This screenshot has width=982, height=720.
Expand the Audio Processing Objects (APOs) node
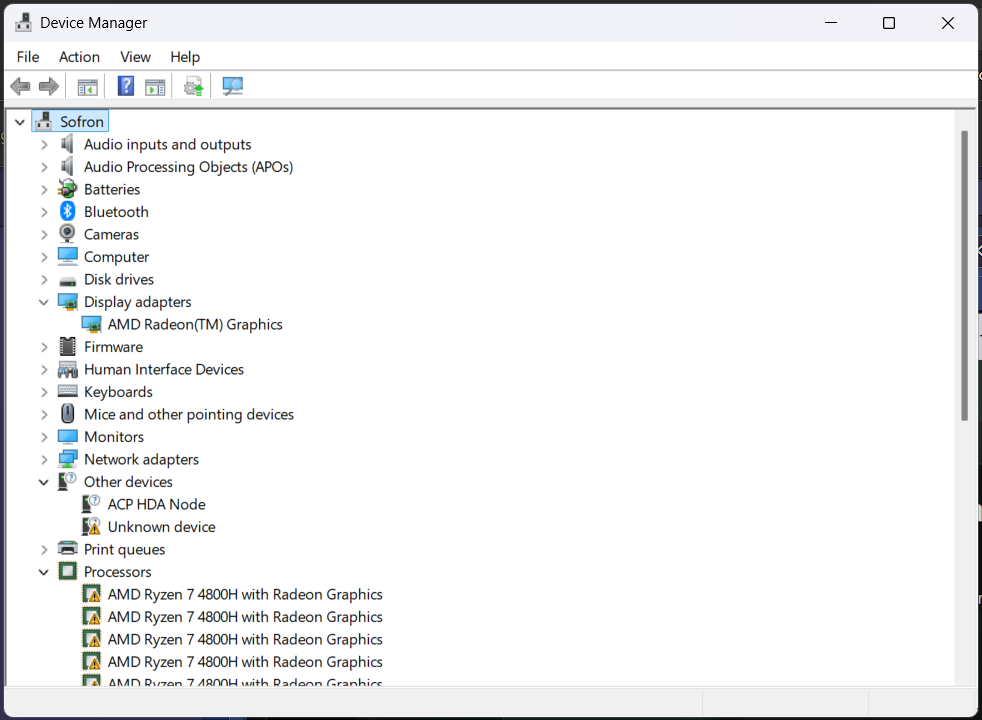tap(44, 167)
